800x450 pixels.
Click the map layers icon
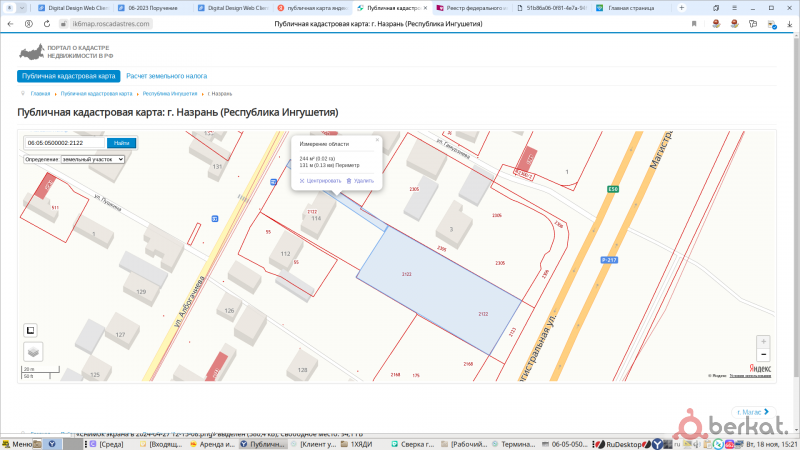(33, 351)
